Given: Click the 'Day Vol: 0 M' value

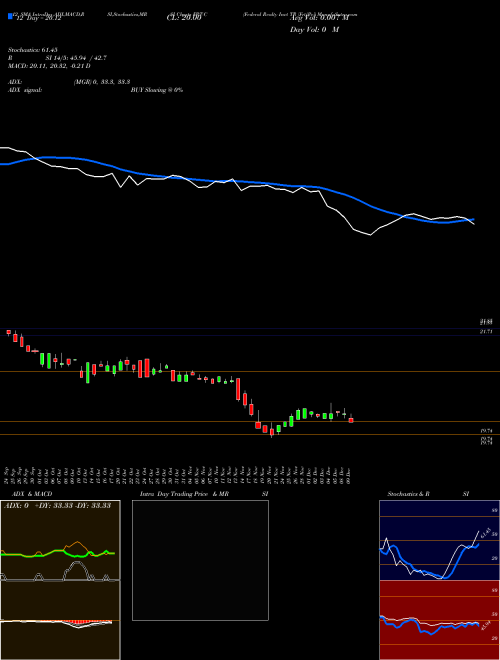Looking at the screenshot, I should (314, 30).
